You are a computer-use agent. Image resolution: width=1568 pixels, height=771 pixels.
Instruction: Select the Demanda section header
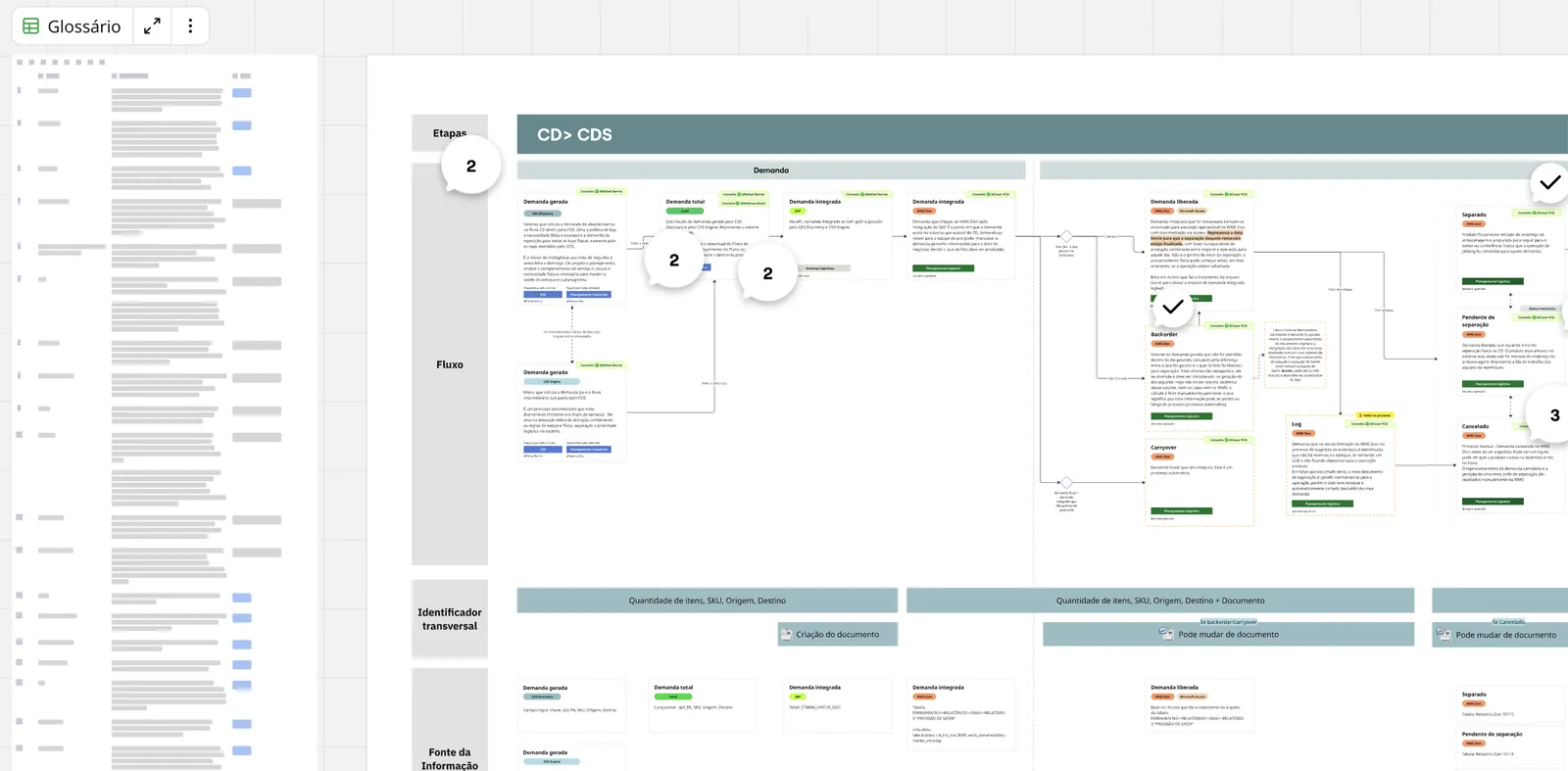[771, 170]
